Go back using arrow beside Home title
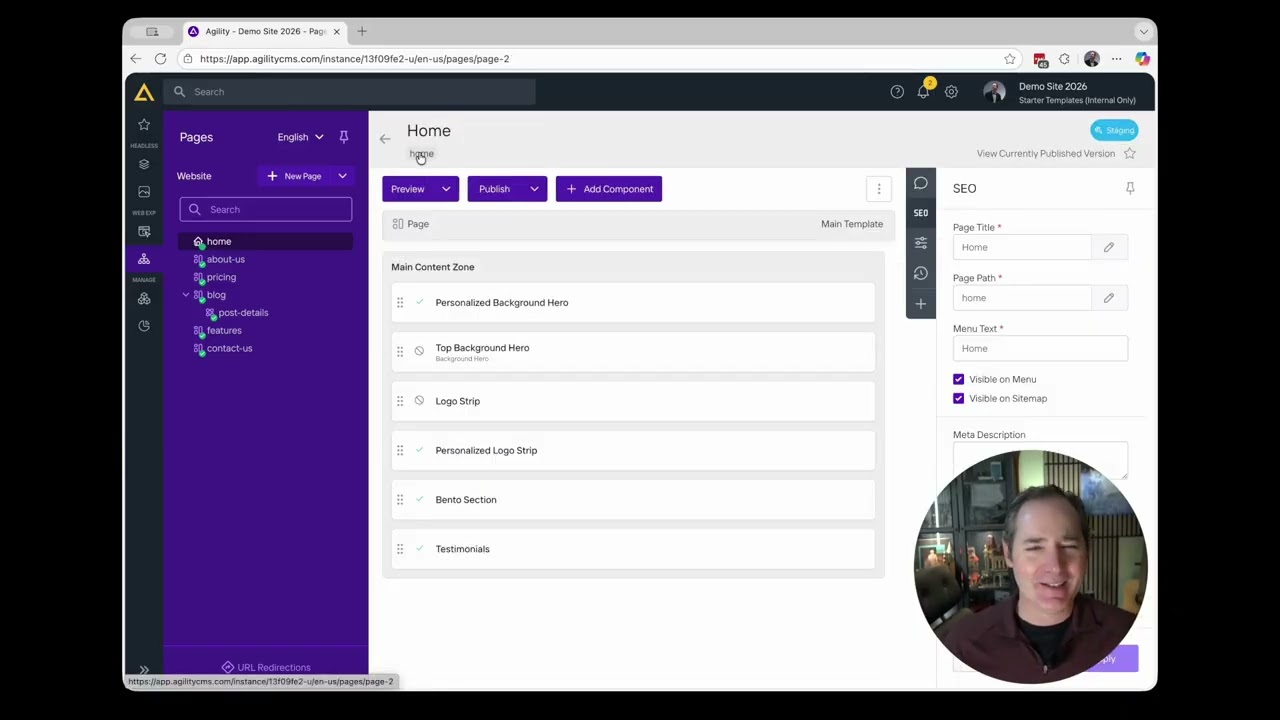 385,139
